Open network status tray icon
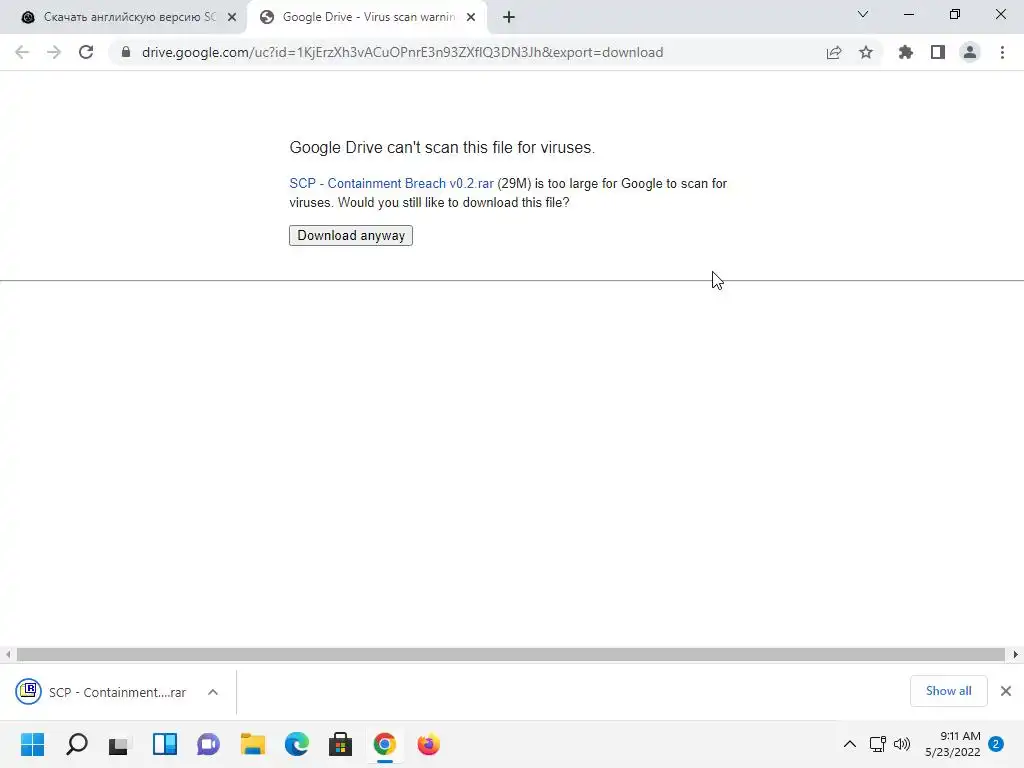 click(x=878, y=744)
